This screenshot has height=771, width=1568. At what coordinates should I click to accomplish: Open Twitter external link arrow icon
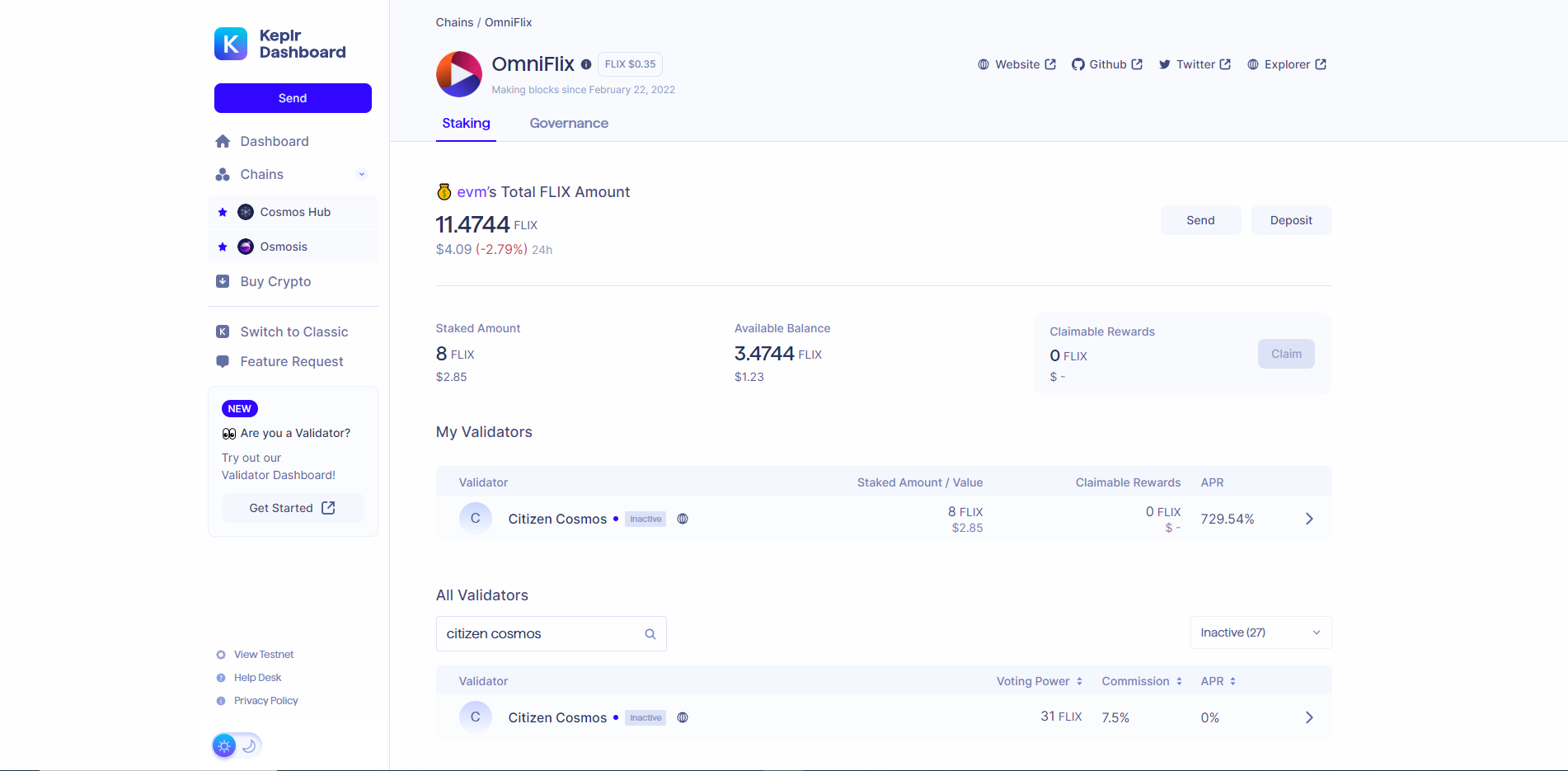tap(1225, 64)
